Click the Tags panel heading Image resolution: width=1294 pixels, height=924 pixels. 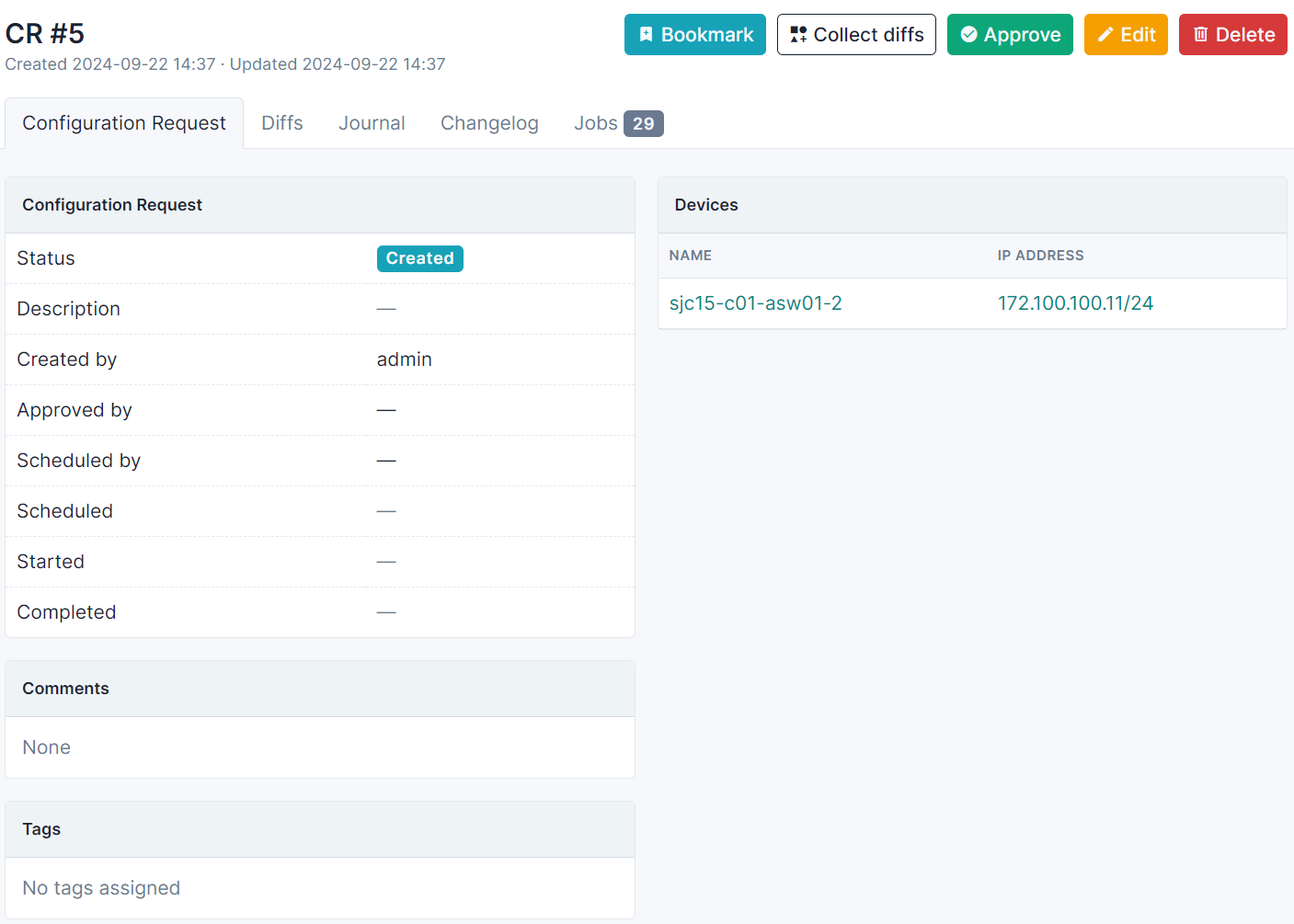tap(42, 829)
